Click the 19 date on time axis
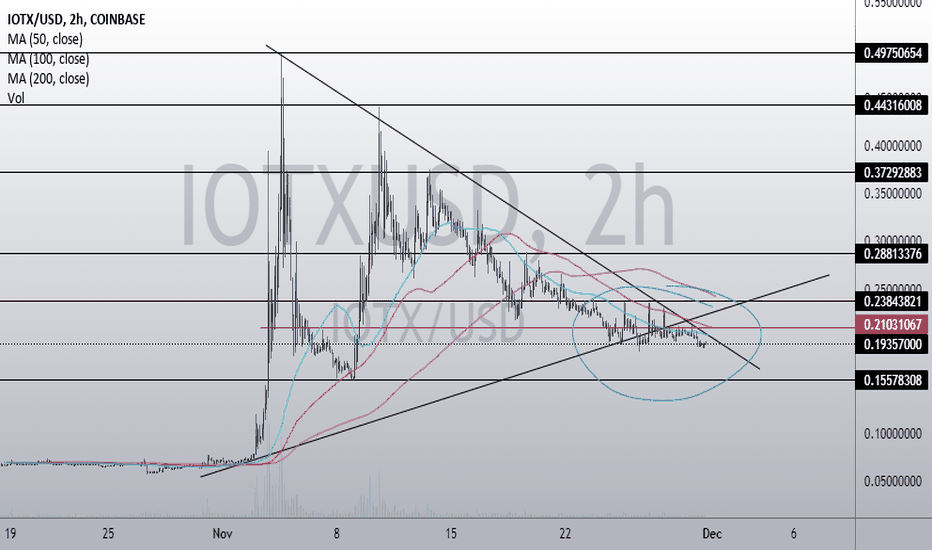The height and width of the screenshot is (550, 932). tap(10, 534)
